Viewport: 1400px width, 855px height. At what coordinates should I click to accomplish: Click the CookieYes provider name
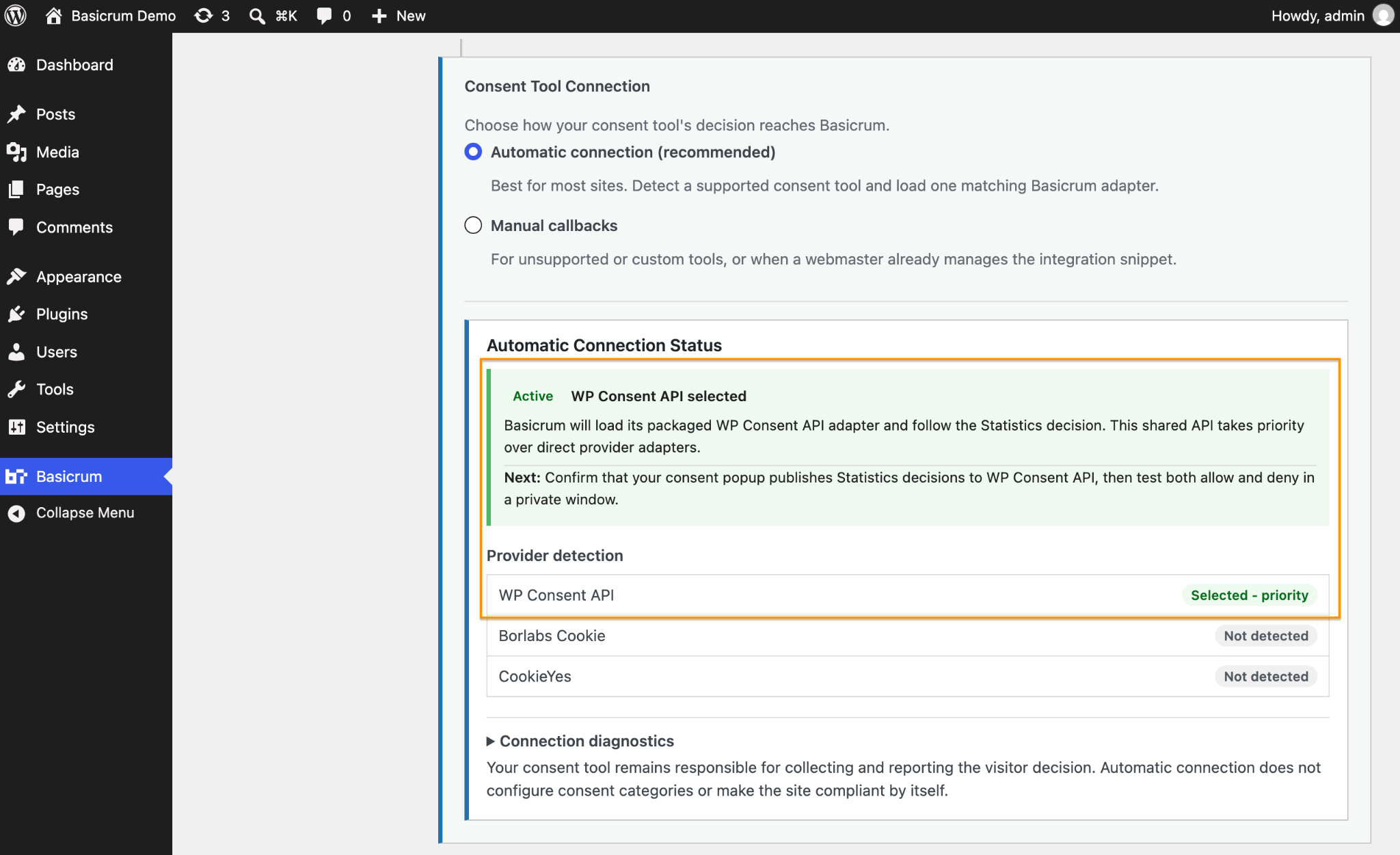535,677
